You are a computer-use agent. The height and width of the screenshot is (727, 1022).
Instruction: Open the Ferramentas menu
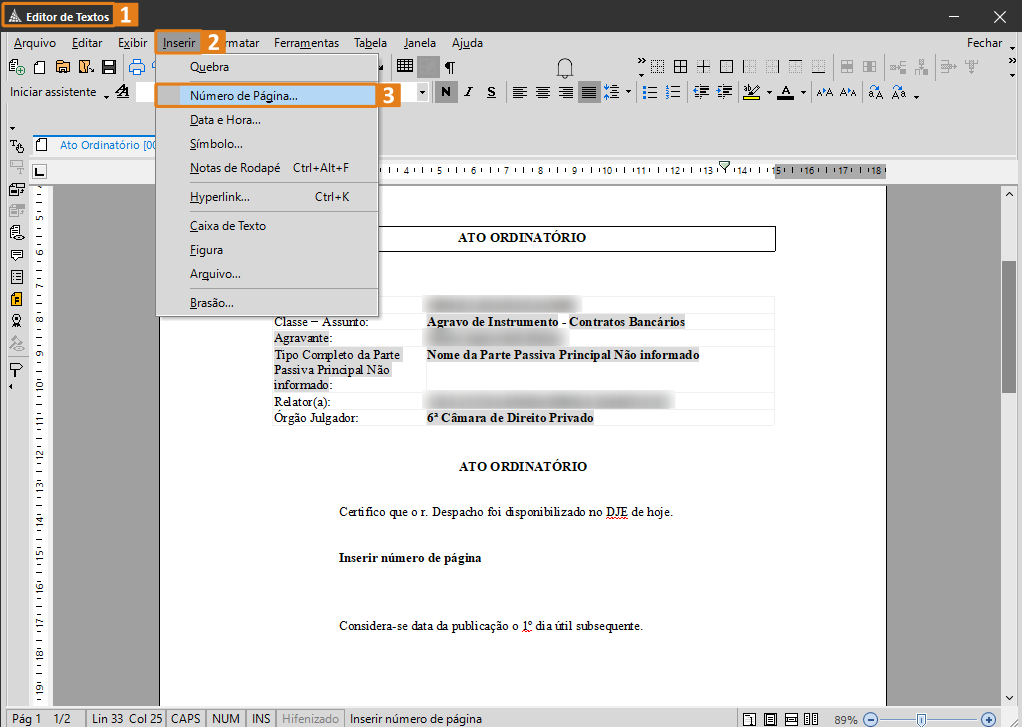click(x=306, y=43)
